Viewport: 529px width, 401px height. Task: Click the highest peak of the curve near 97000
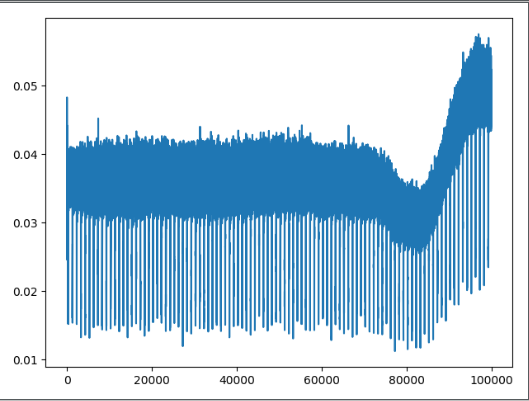(478, 35)
